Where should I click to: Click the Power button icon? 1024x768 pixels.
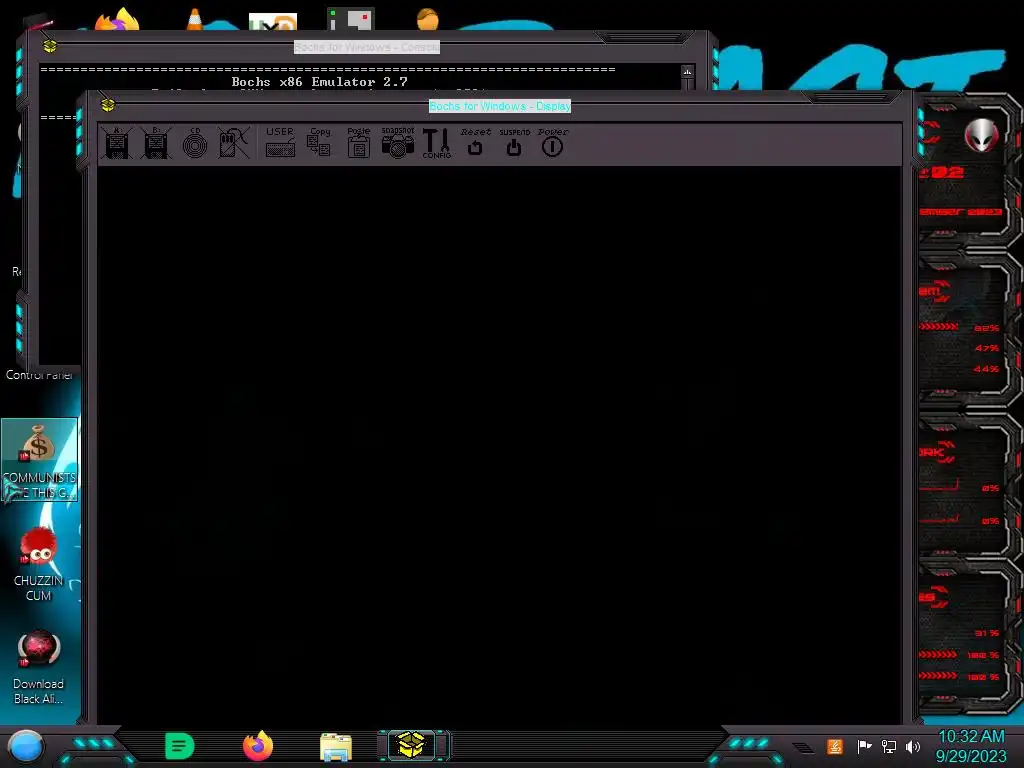pyautogui.click(x=552, y=142)
